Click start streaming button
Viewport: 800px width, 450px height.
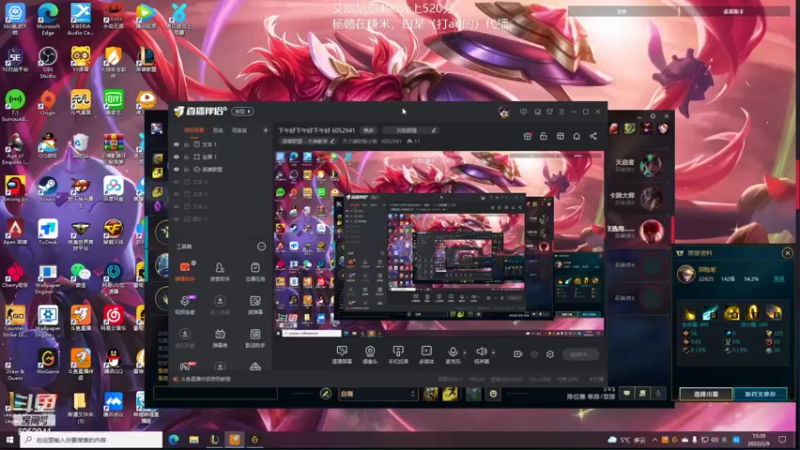pyautogui.click(x=580, y=354)
